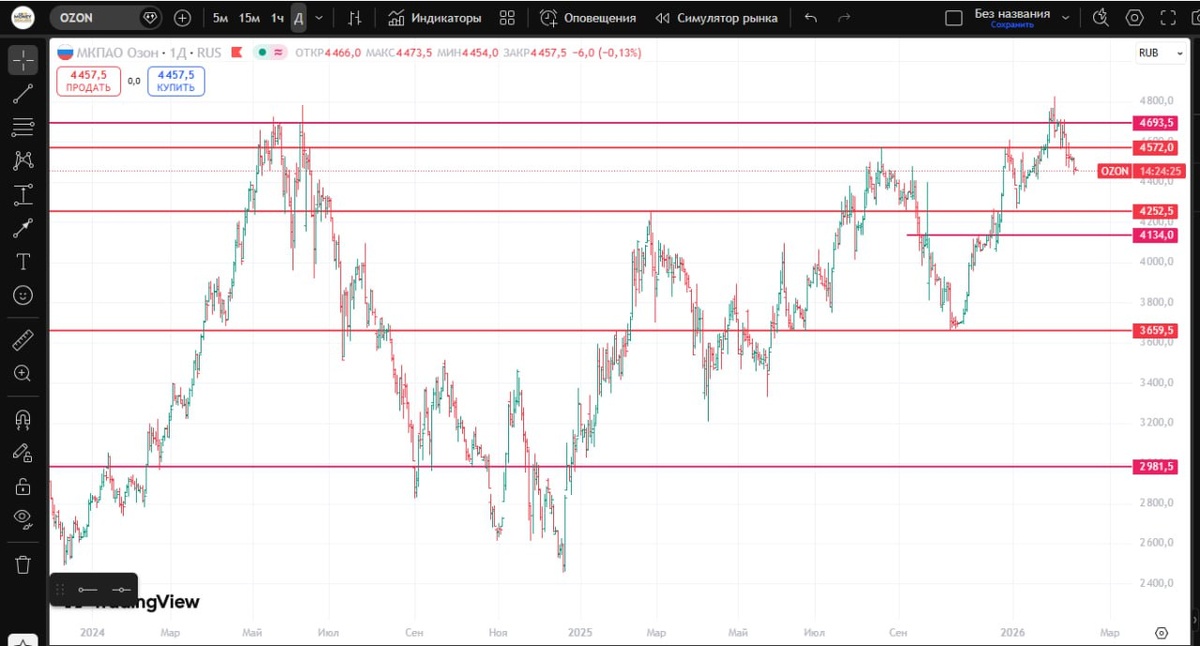Open time axis settings gear at bottom right

click(1161, 633)
